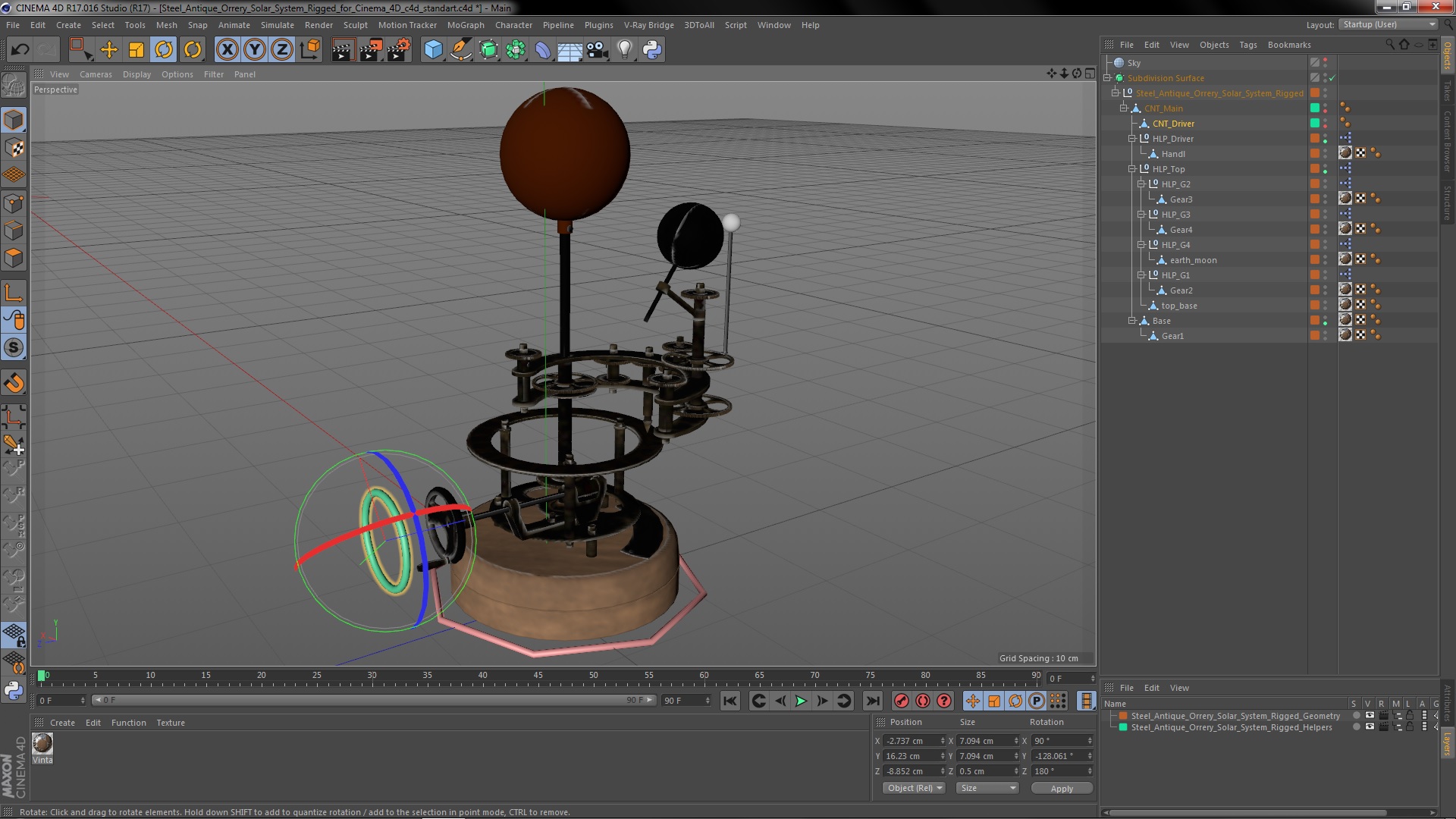1456x819 pixels.
Task: Switch to Texture mode
Action: 14,148
